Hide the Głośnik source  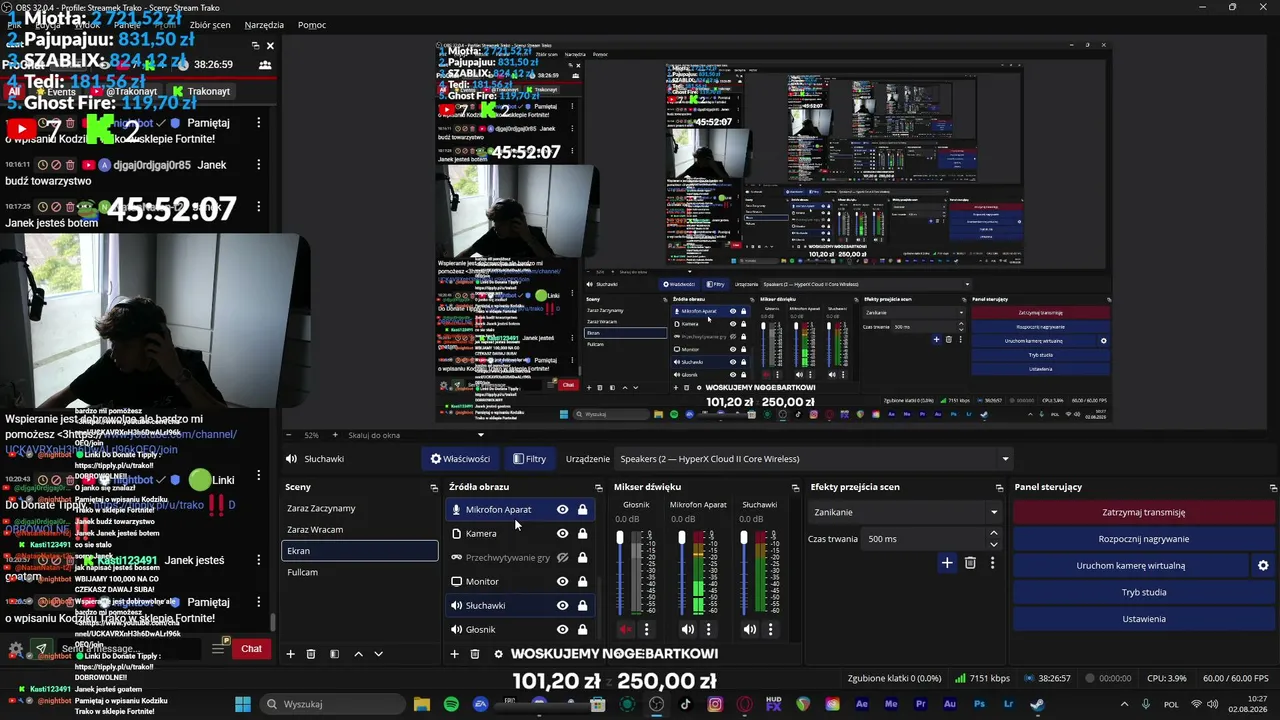pyautogui.click(x=562, y=630)
